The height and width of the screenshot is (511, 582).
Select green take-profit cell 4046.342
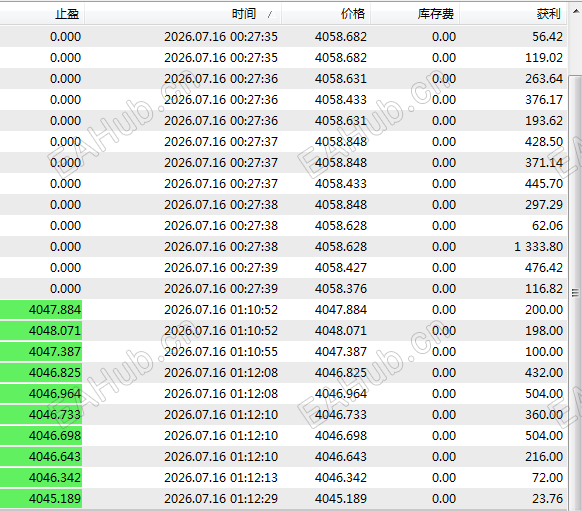point(41,478)
